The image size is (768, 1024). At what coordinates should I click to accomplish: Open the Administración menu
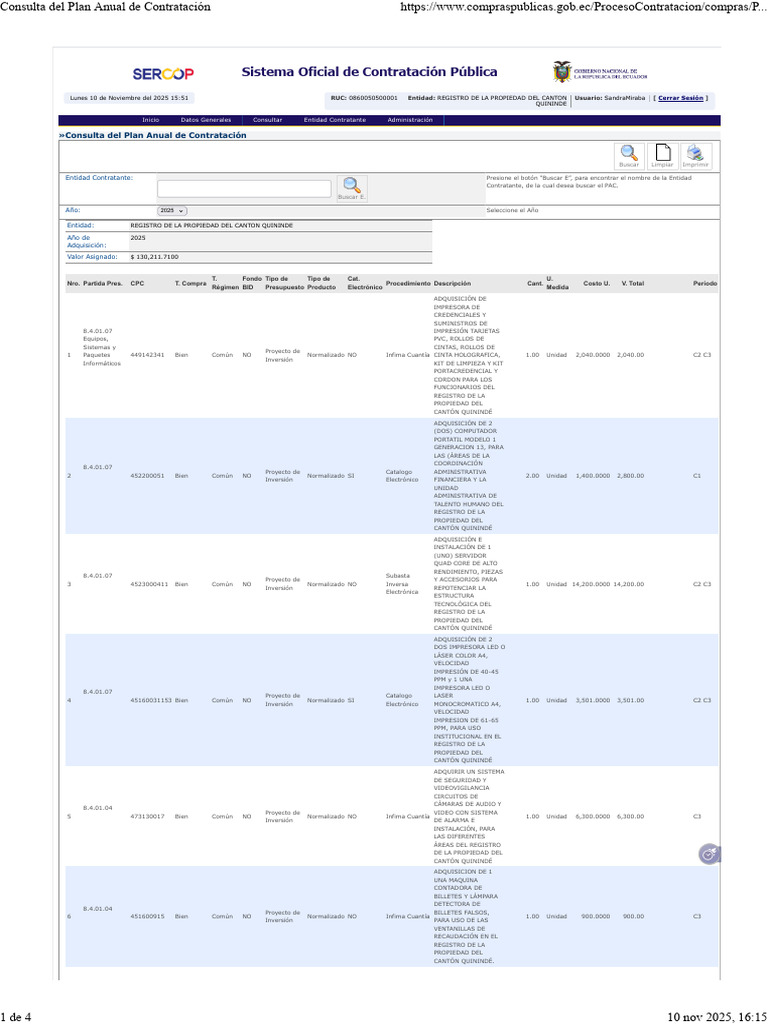tap(410, 120)
